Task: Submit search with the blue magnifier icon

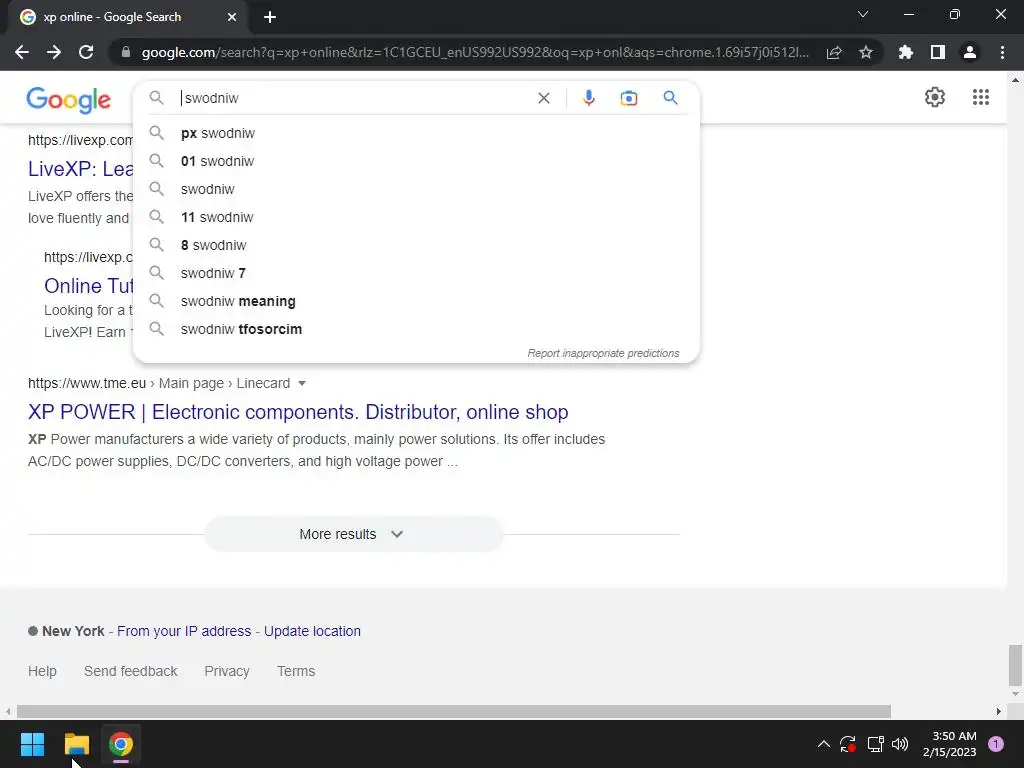Action: (670, 98)
